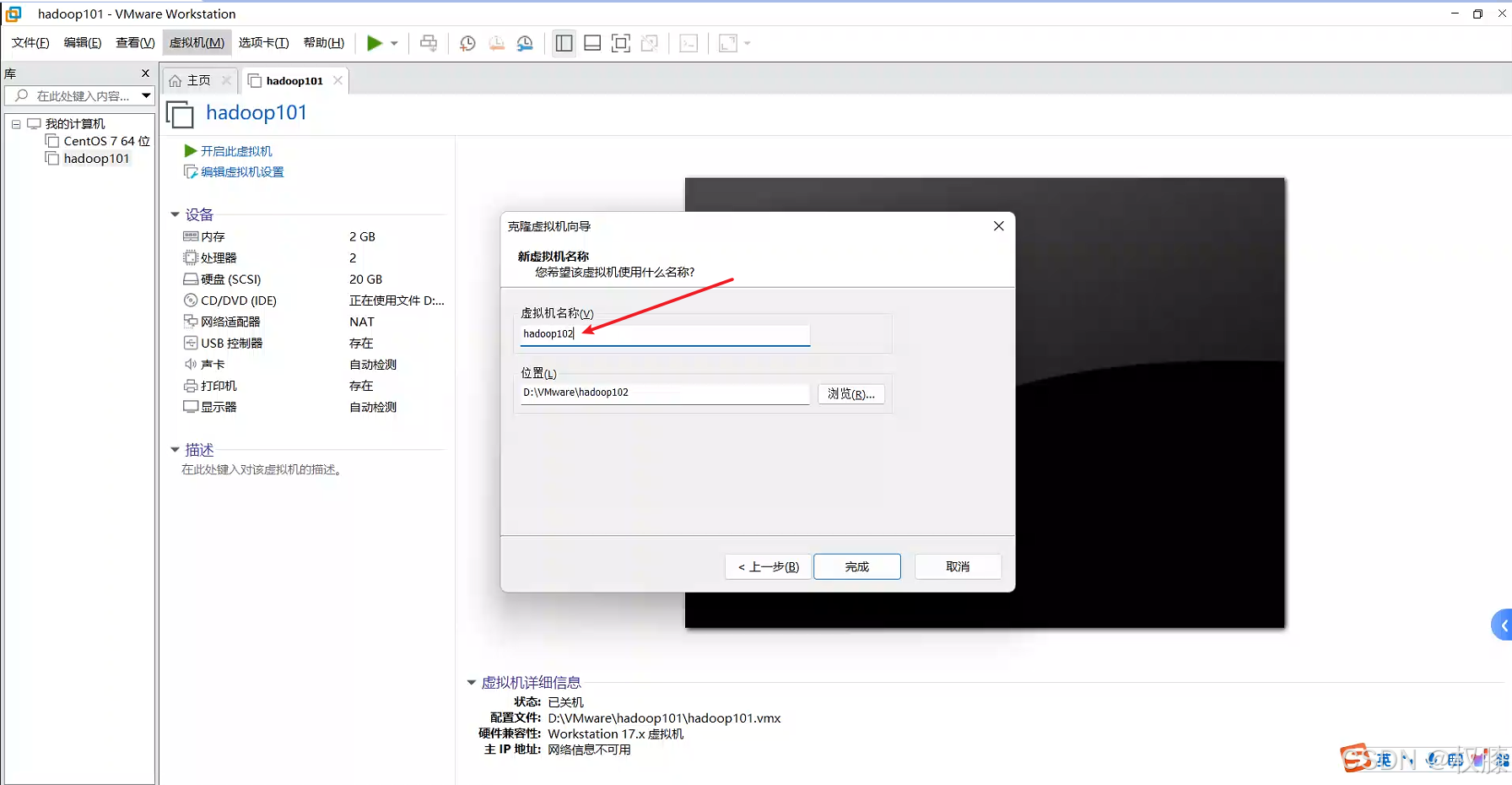Screen dimensions: 1512x785
Task: Open the 文件(F) menu
Action: 30,43
